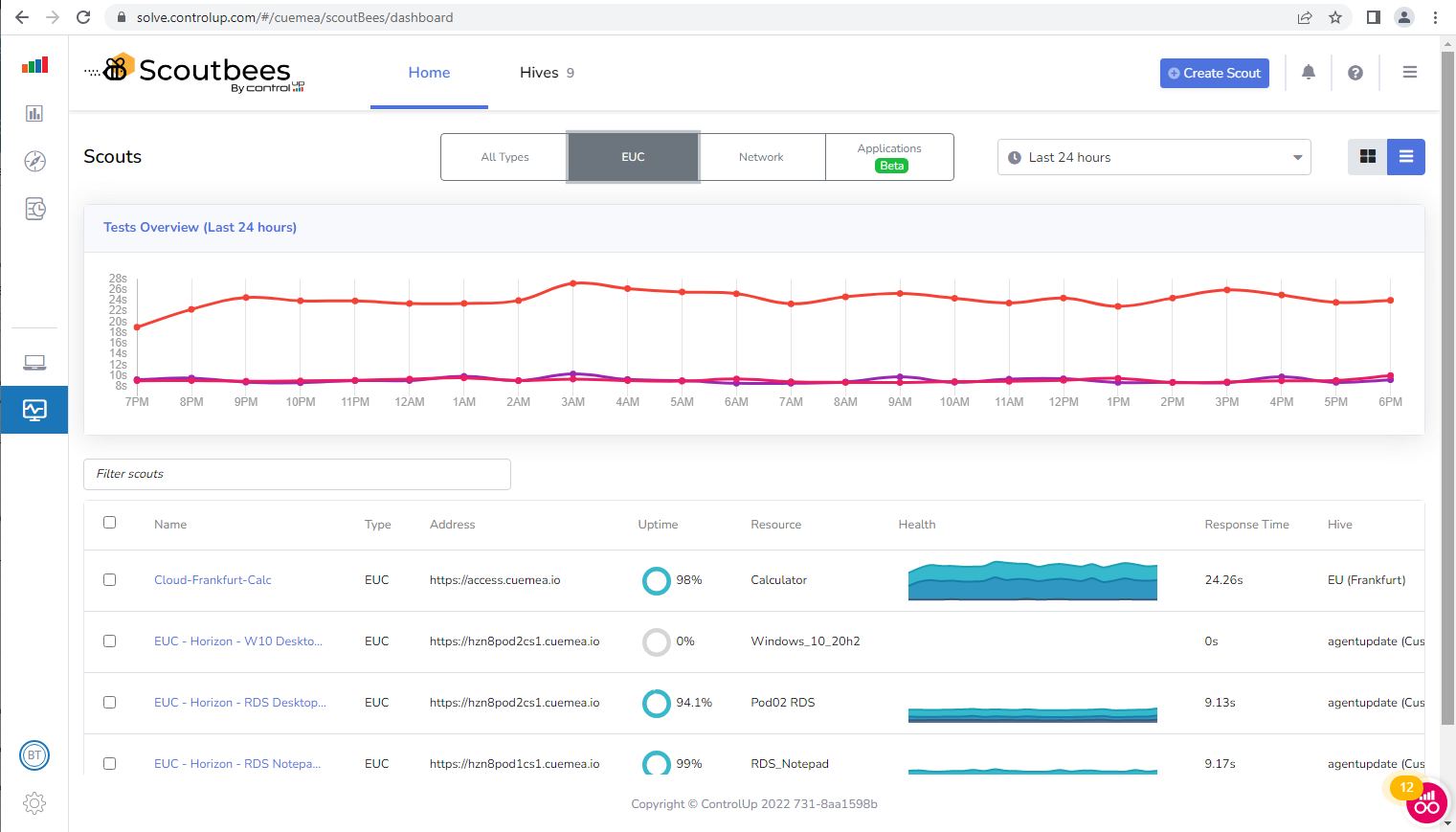1456x832 pixels.
Task: Switch scouts to list view
Action: 1405,156
